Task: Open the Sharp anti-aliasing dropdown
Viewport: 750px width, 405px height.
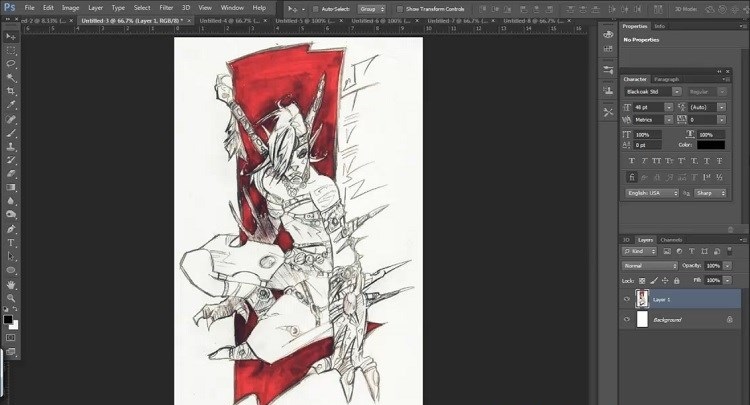Action: click(x=710, y=193)
